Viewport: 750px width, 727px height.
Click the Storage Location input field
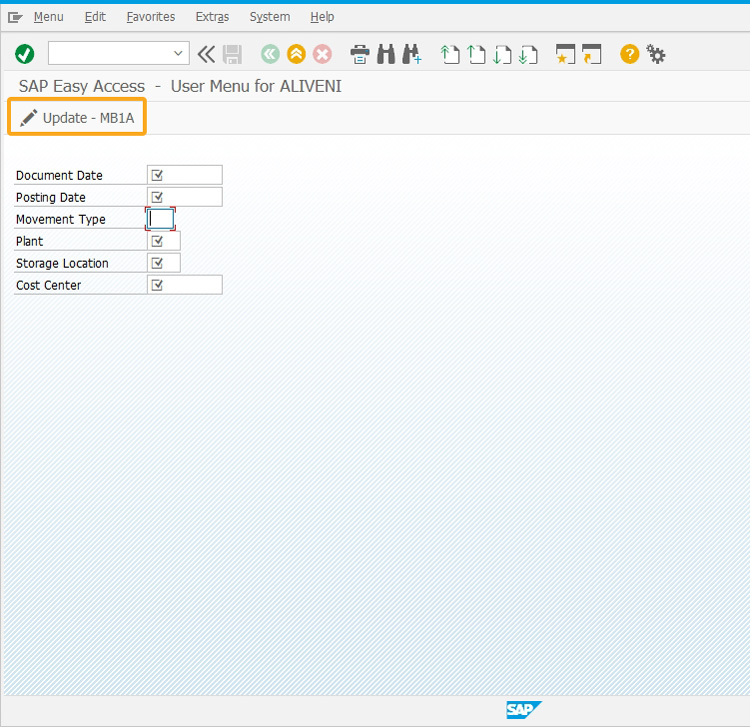[x=164, y=263]
